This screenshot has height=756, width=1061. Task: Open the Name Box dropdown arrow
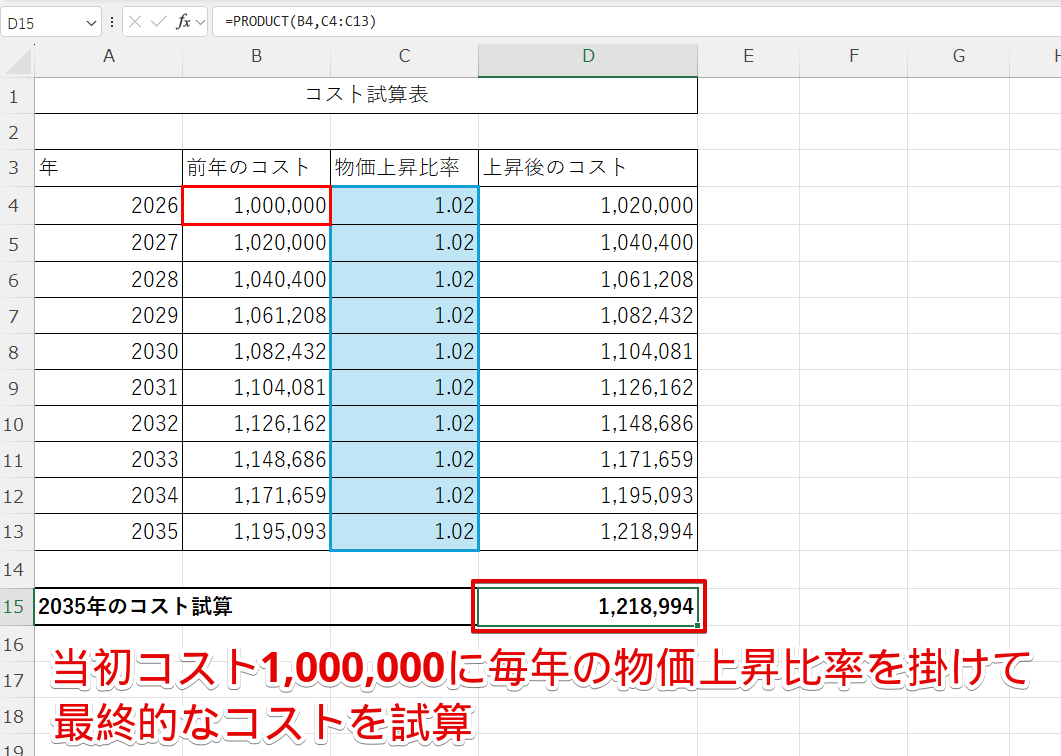coord(90,20)
